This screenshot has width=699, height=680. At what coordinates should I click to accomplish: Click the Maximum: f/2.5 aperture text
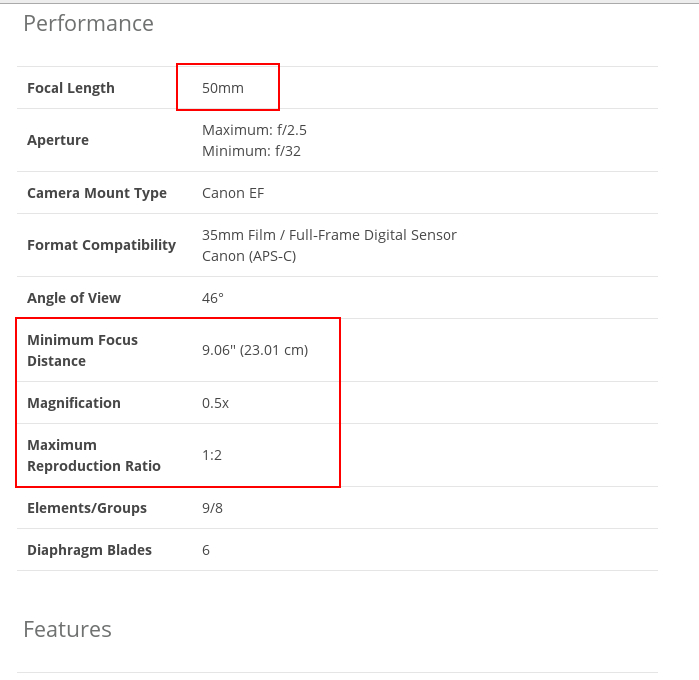tap(254, 130)
